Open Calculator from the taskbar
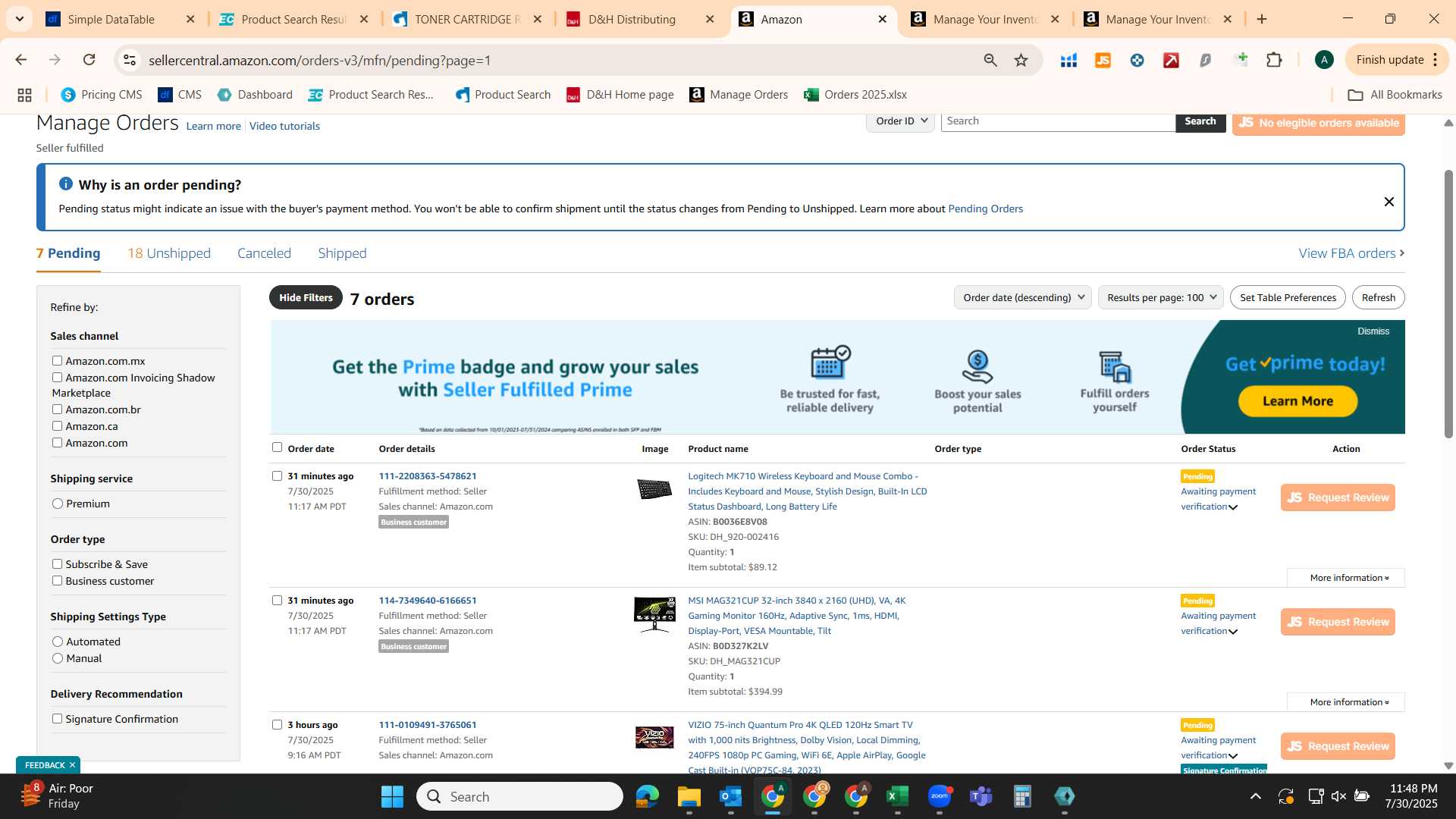1456x819 pixels. (x=1022, y=796)
